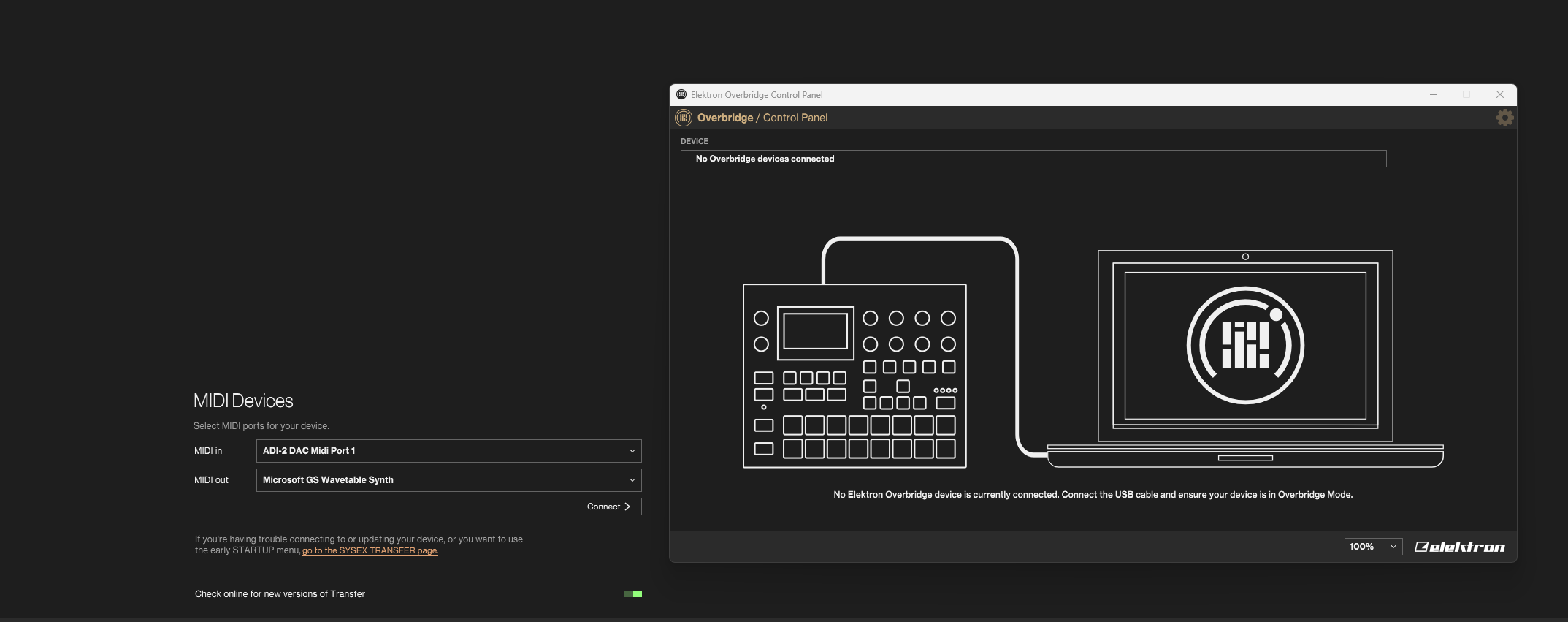Image resolution: width=1568 pixels, height=622 pixels.
Task: Click the "Control Panel" breadcrumb text
Action: (x=795, y=118)
